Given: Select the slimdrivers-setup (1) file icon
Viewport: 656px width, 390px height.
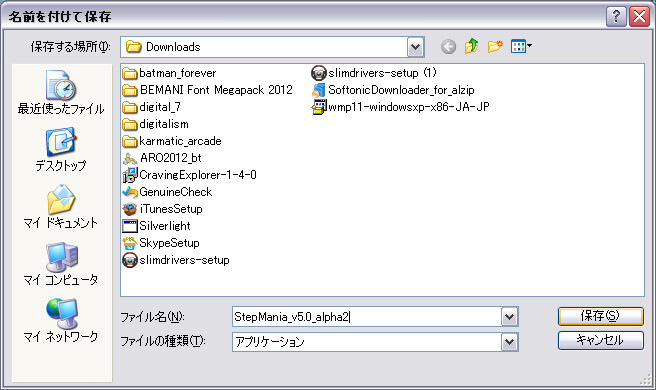Looking at the screenshot, I should click(319, 73).
